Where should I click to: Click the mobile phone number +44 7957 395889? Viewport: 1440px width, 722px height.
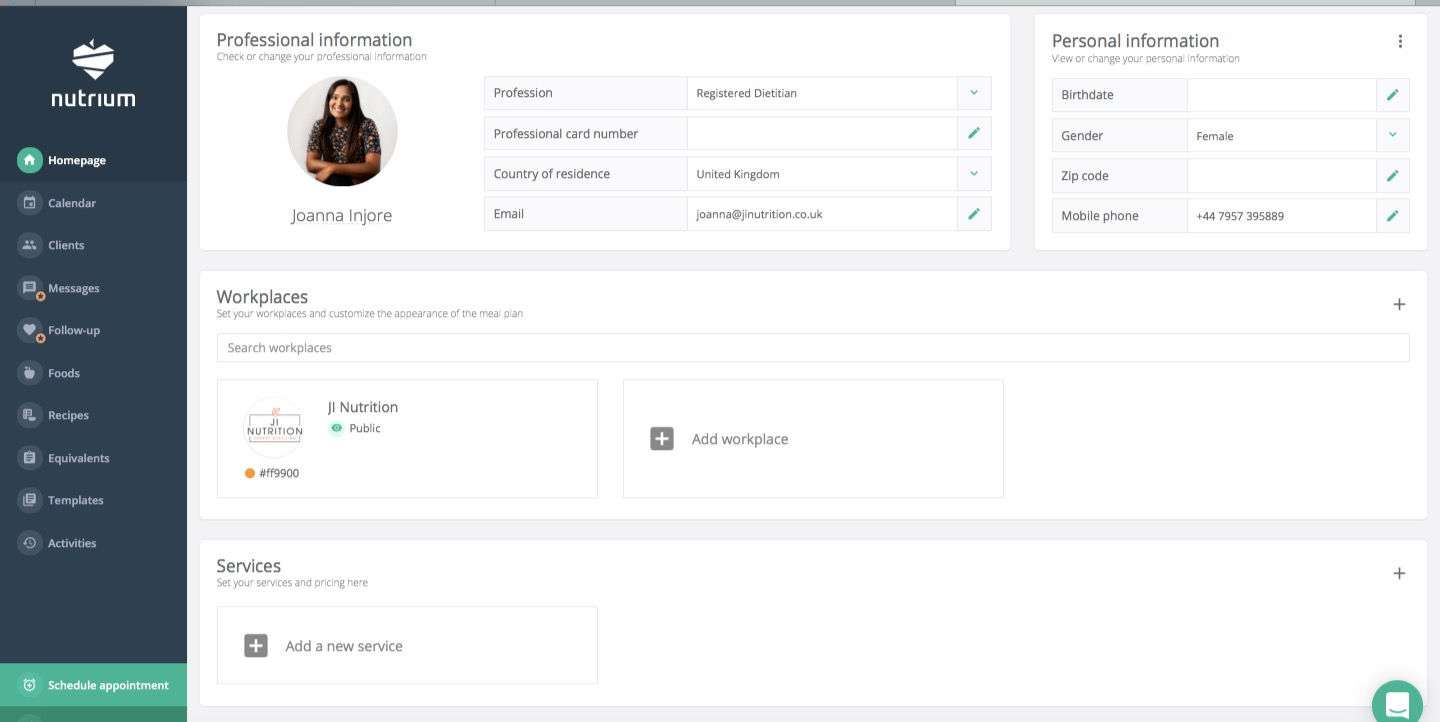[x=1240, y=216]
